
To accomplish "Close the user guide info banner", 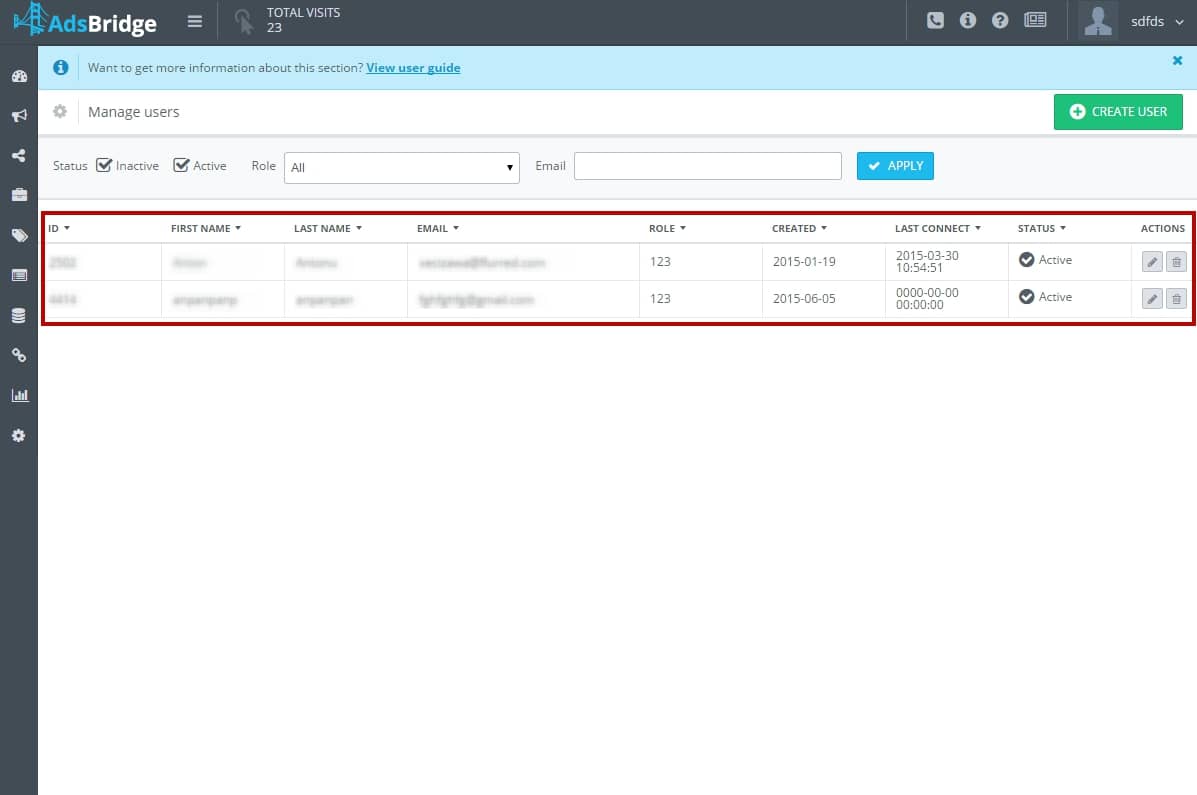I will coord(1177,60).
